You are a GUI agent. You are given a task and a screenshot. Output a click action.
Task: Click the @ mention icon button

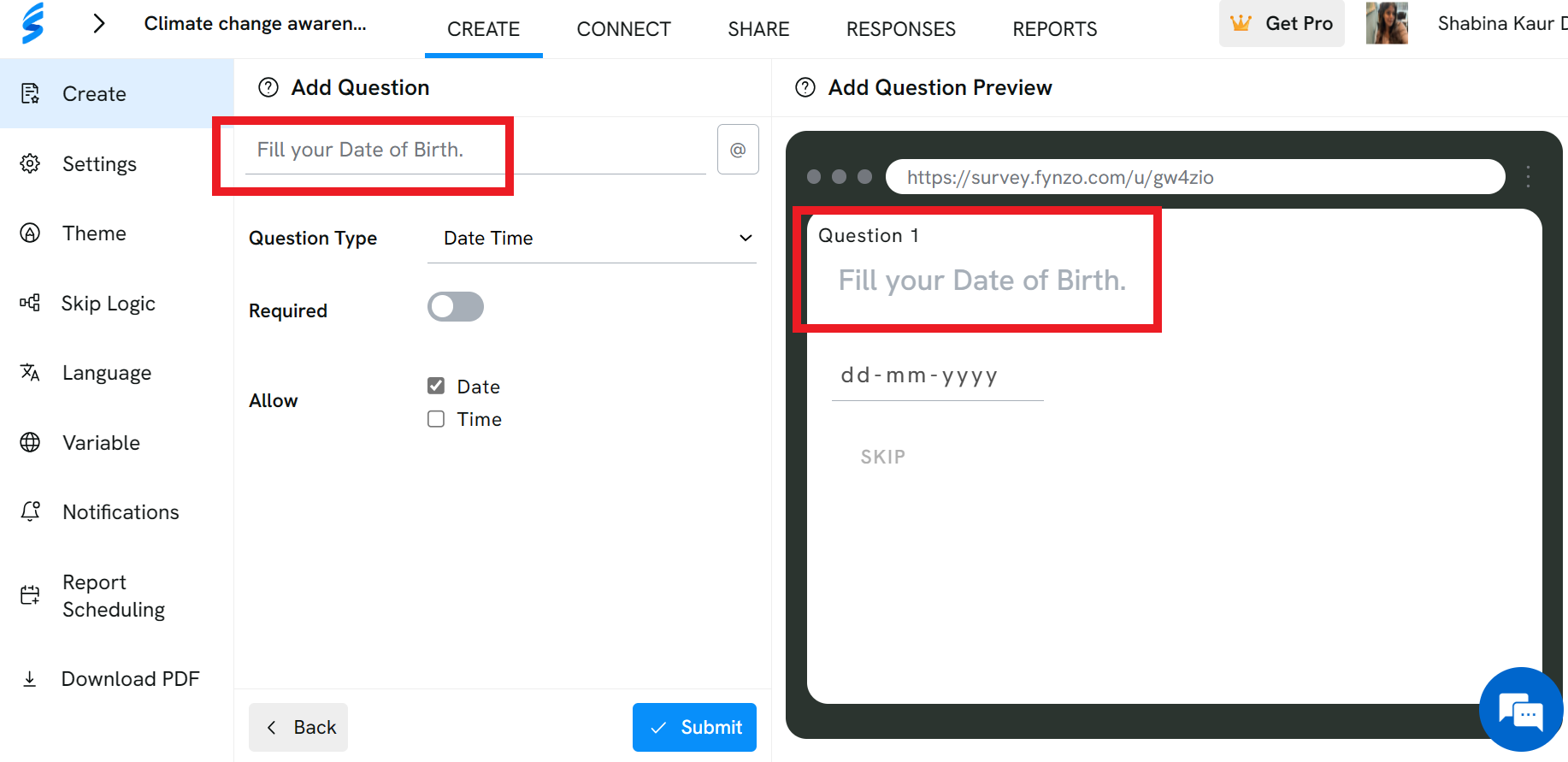pyautogui.click(x=738, y=150)
